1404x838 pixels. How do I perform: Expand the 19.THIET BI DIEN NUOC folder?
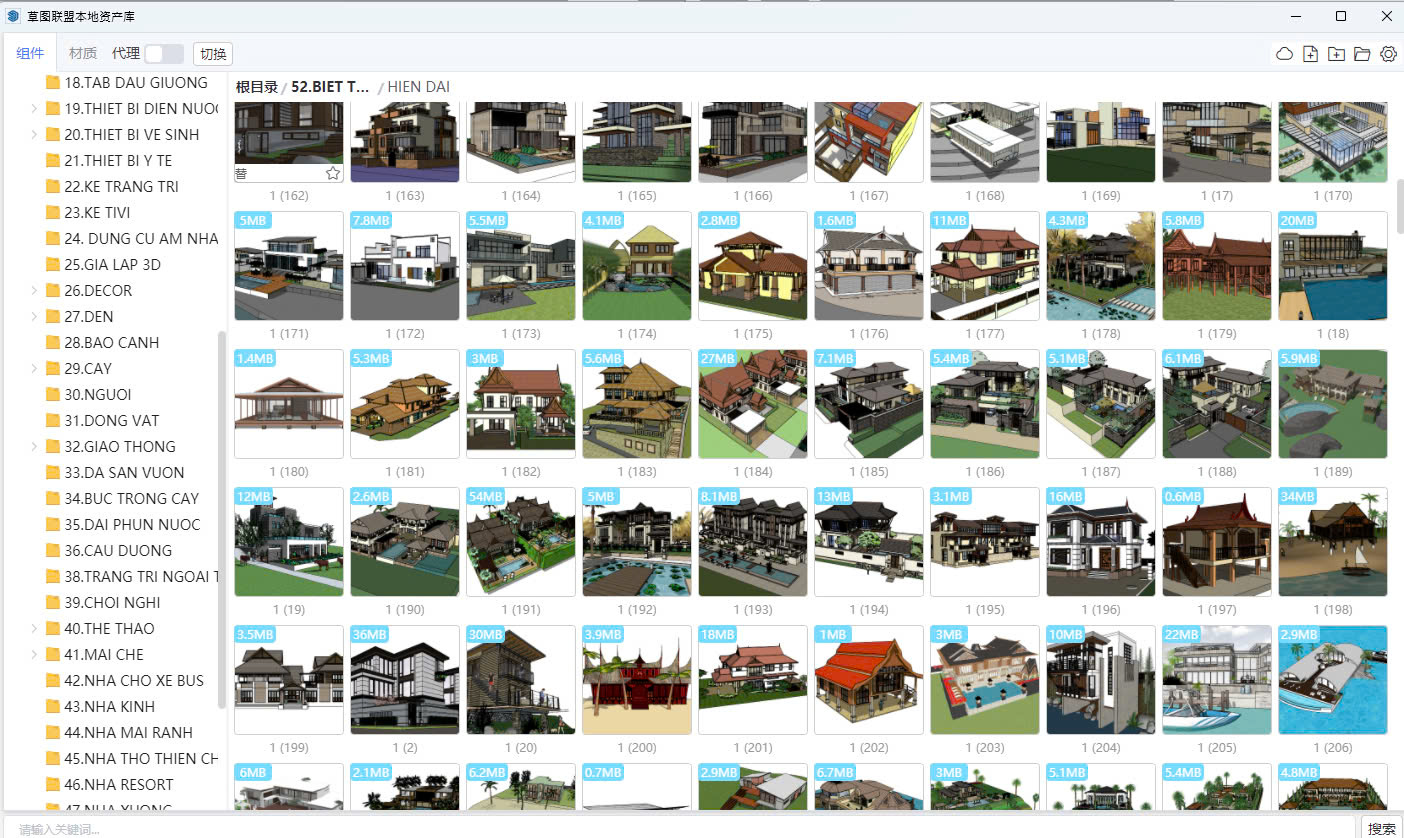34,109
